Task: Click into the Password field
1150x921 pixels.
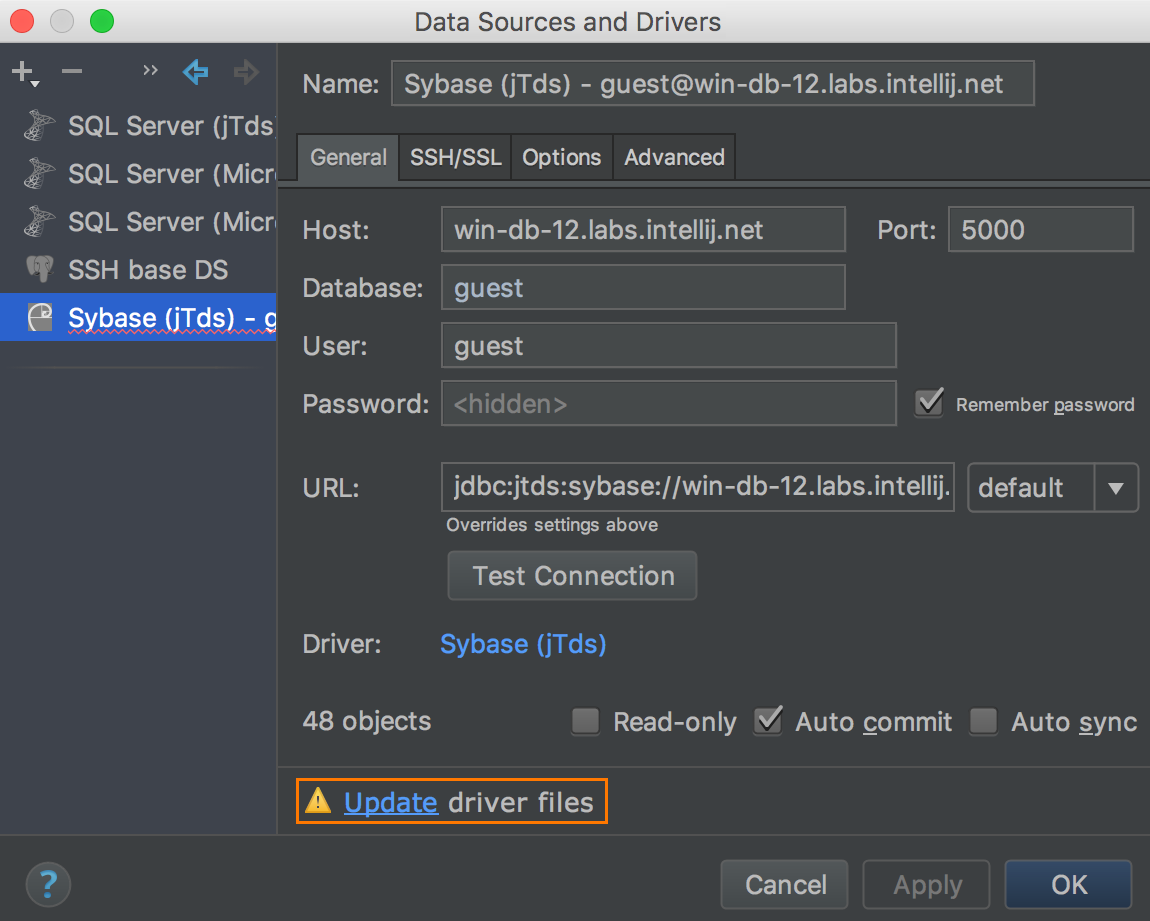Action: coord(668,403)
